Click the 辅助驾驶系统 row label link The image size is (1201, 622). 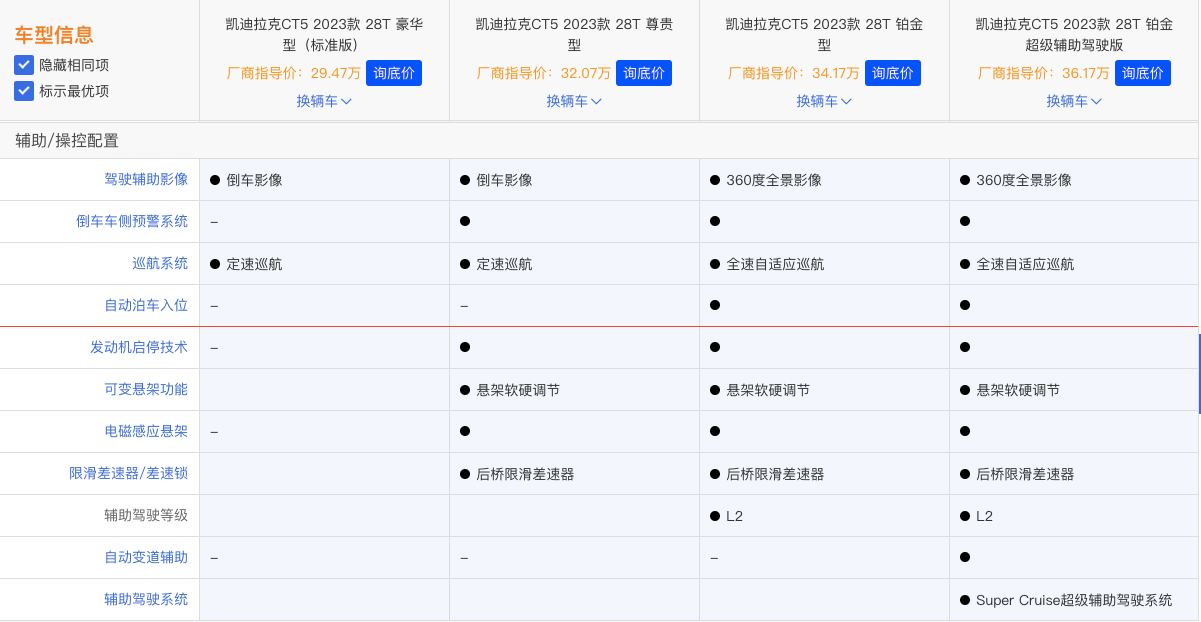point(146,600)
